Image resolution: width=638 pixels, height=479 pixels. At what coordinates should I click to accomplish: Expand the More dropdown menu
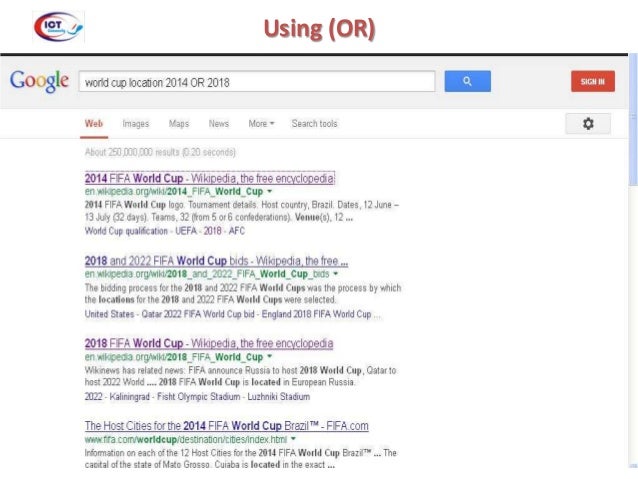[261, 124]
